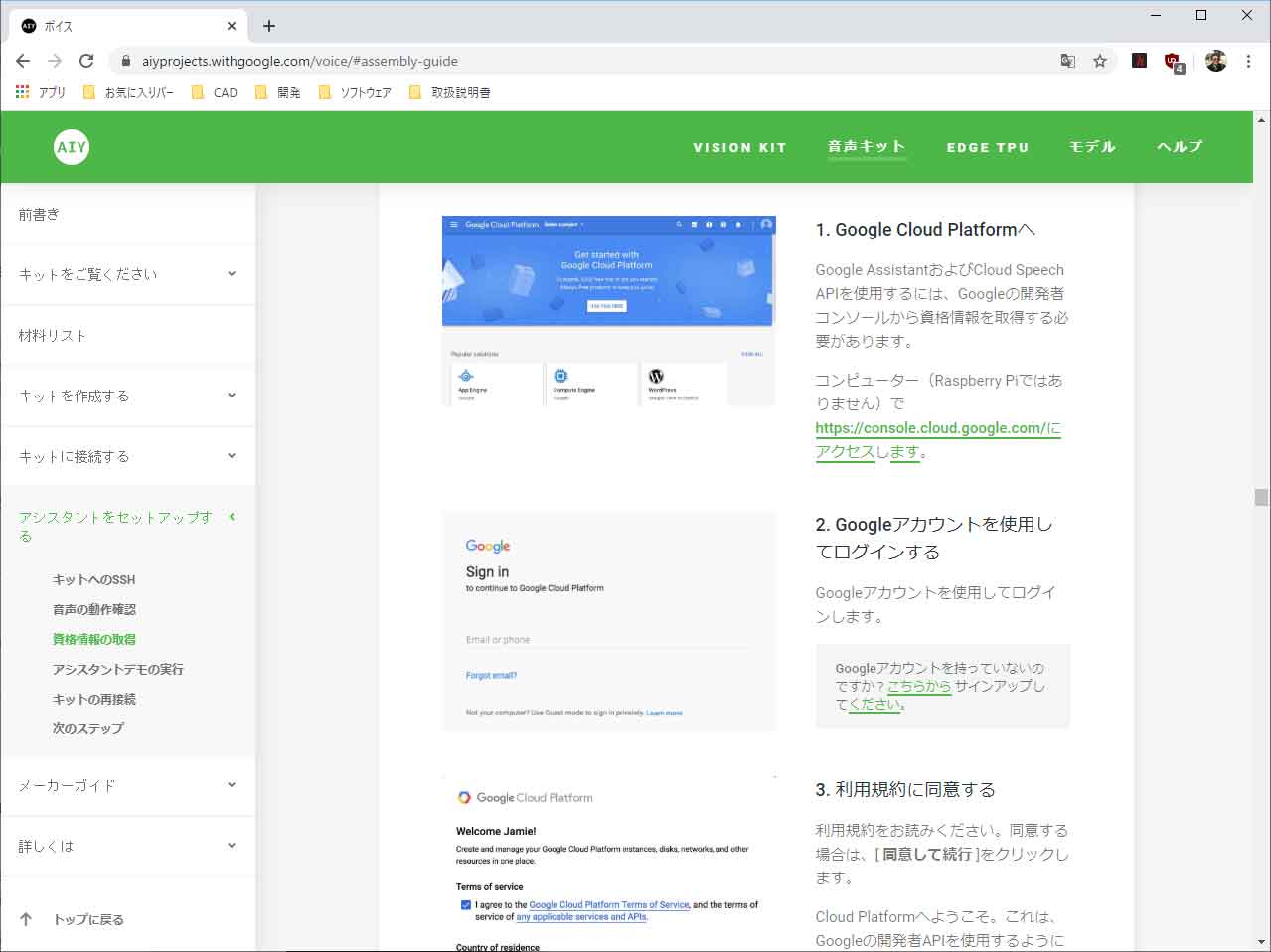Open the ソフトウェア bookmark folder

point(355,92)
